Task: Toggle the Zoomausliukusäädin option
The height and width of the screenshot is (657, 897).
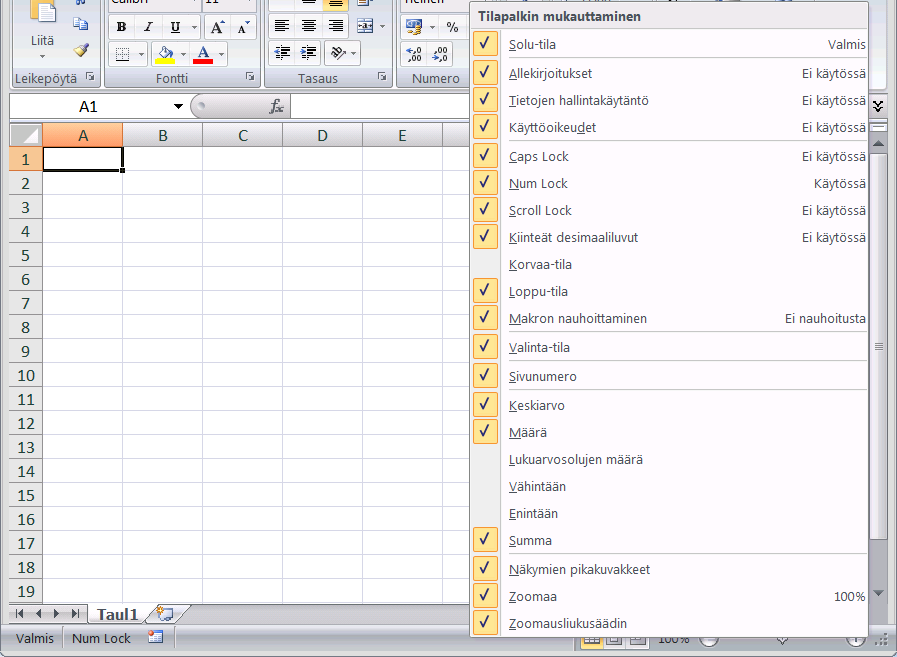Action: tap(669, 623)
